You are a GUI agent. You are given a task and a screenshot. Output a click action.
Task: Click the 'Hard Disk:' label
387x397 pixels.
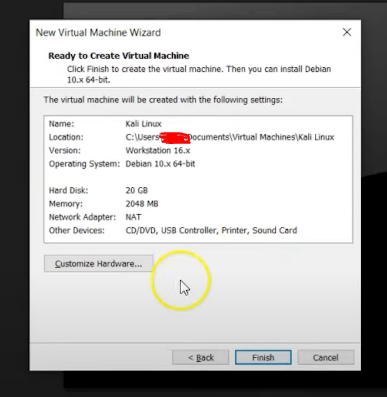coord(68,190)
